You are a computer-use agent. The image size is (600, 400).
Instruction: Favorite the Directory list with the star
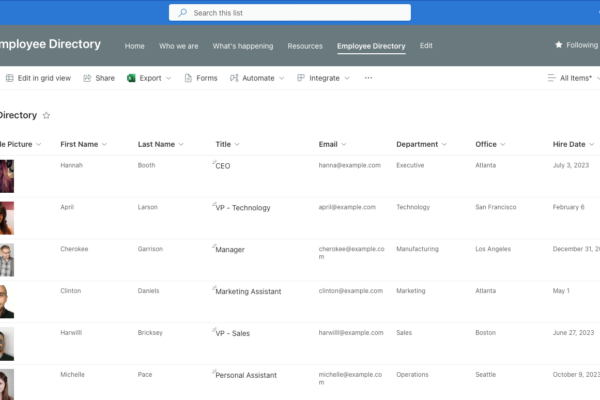click(x=46, y=116)
